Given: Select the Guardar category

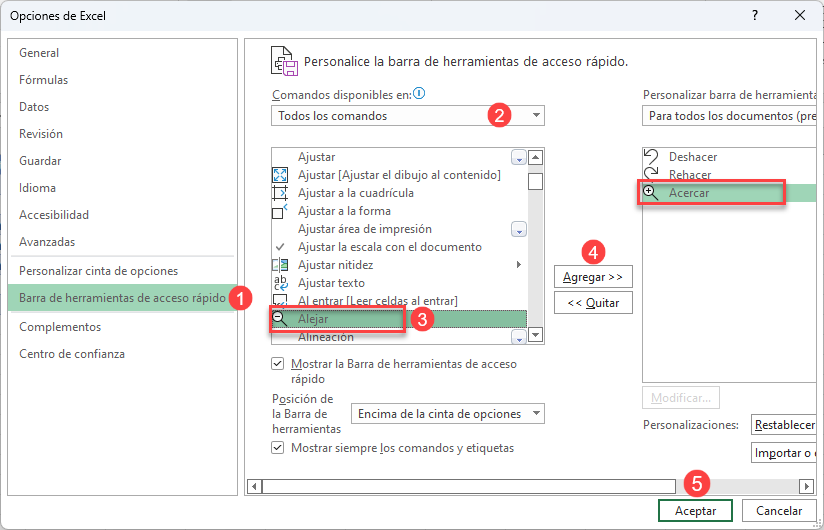Looking at the screenshot, I should click(122, 161).
